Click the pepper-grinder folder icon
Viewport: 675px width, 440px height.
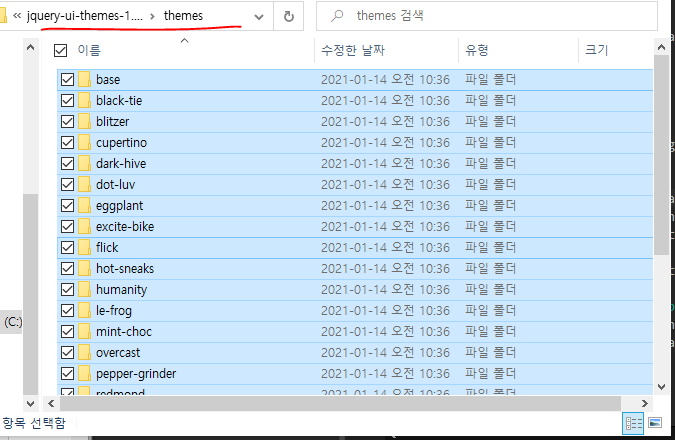pyautogui.click(x=84, y=374)
